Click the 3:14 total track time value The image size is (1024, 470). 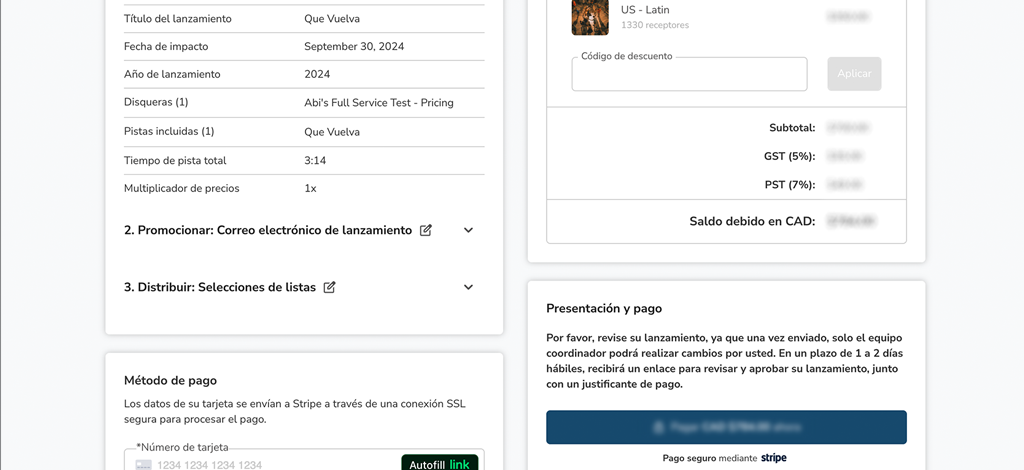tap(315, 160)
